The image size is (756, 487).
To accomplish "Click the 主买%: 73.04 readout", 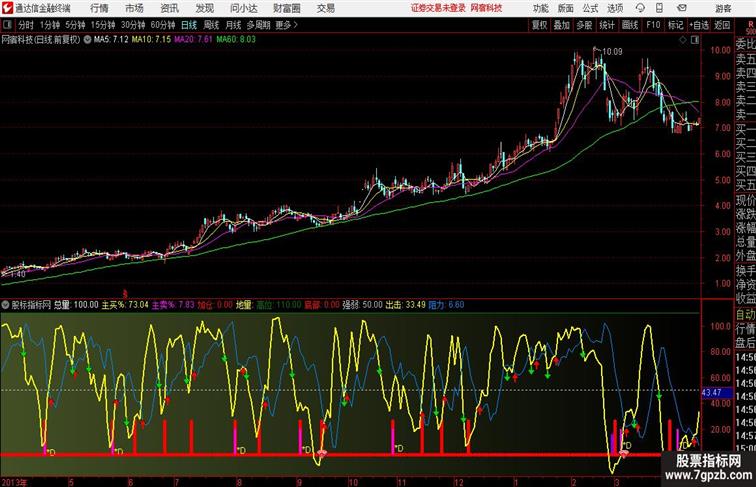I will (125, 305).
